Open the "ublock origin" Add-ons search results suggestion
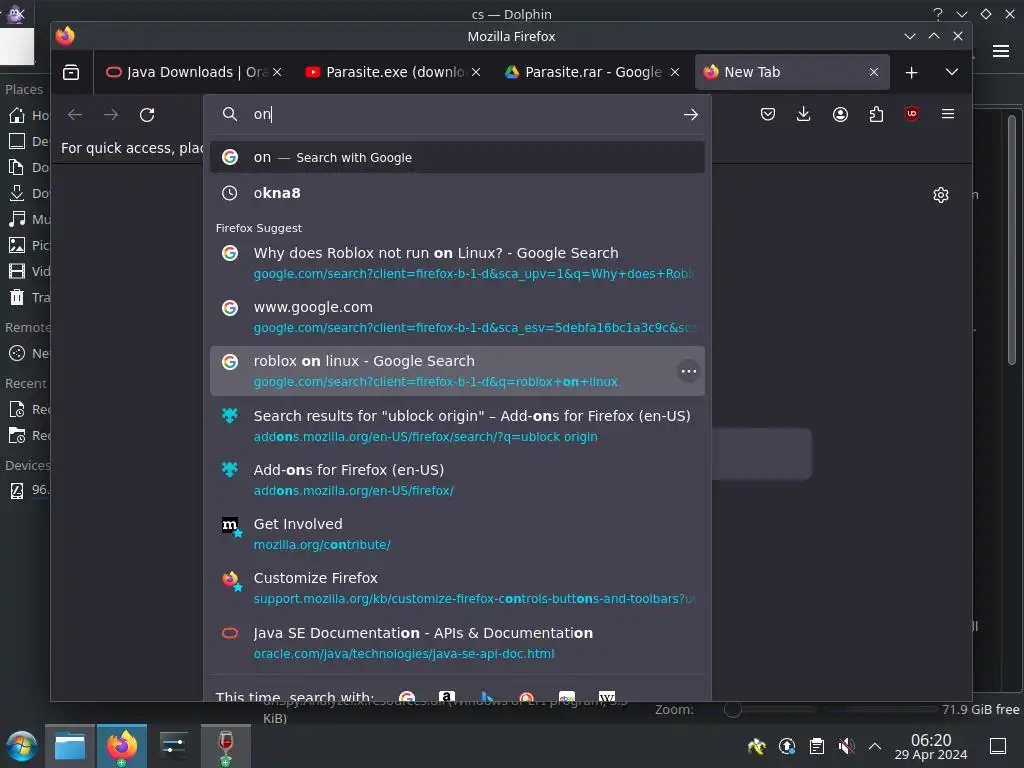The width and height of the screenshot is (1024, 768). (457, 426)
